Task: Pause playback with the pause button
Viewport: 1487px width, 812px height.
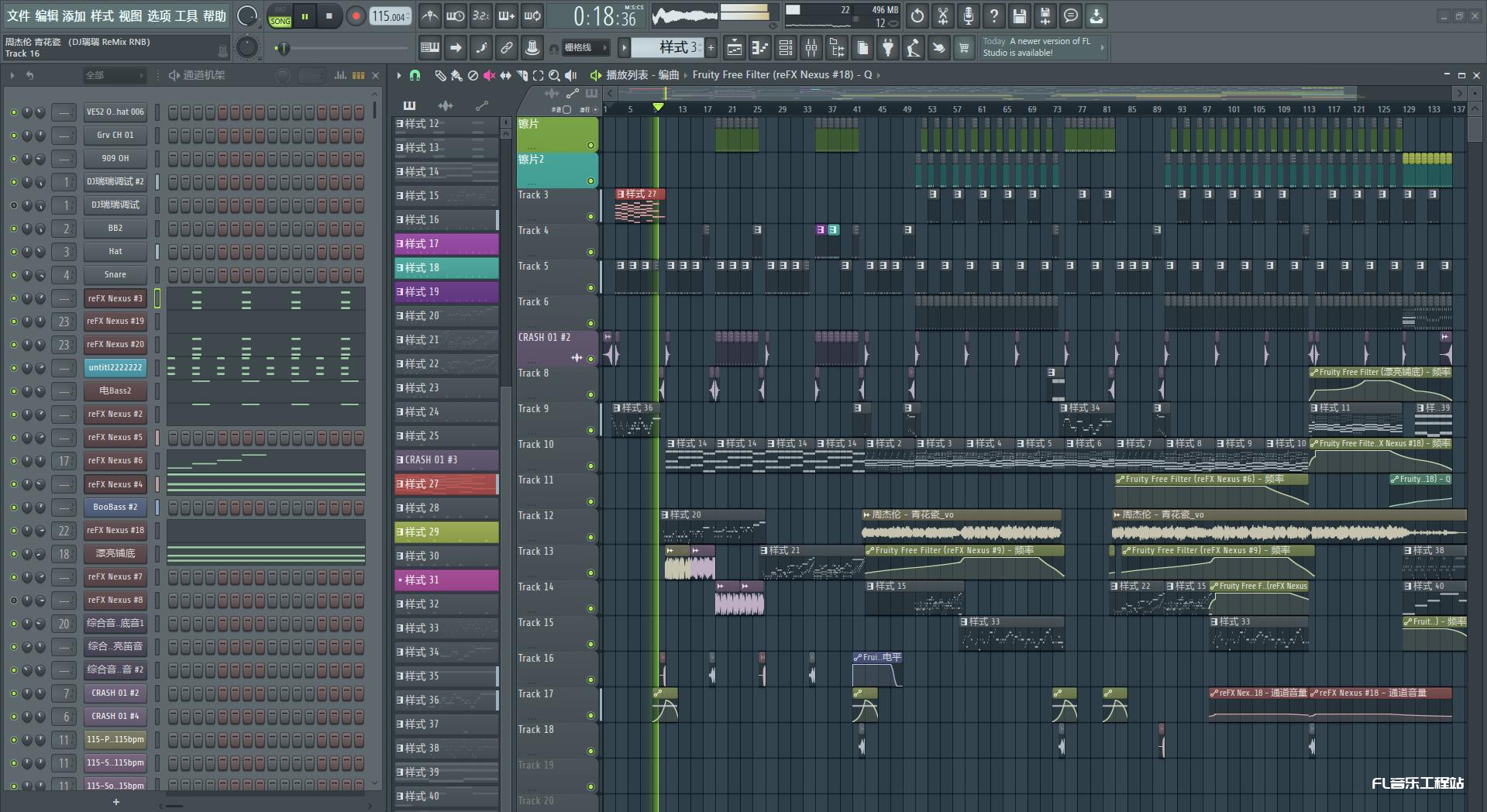Action: pos(305,16)
